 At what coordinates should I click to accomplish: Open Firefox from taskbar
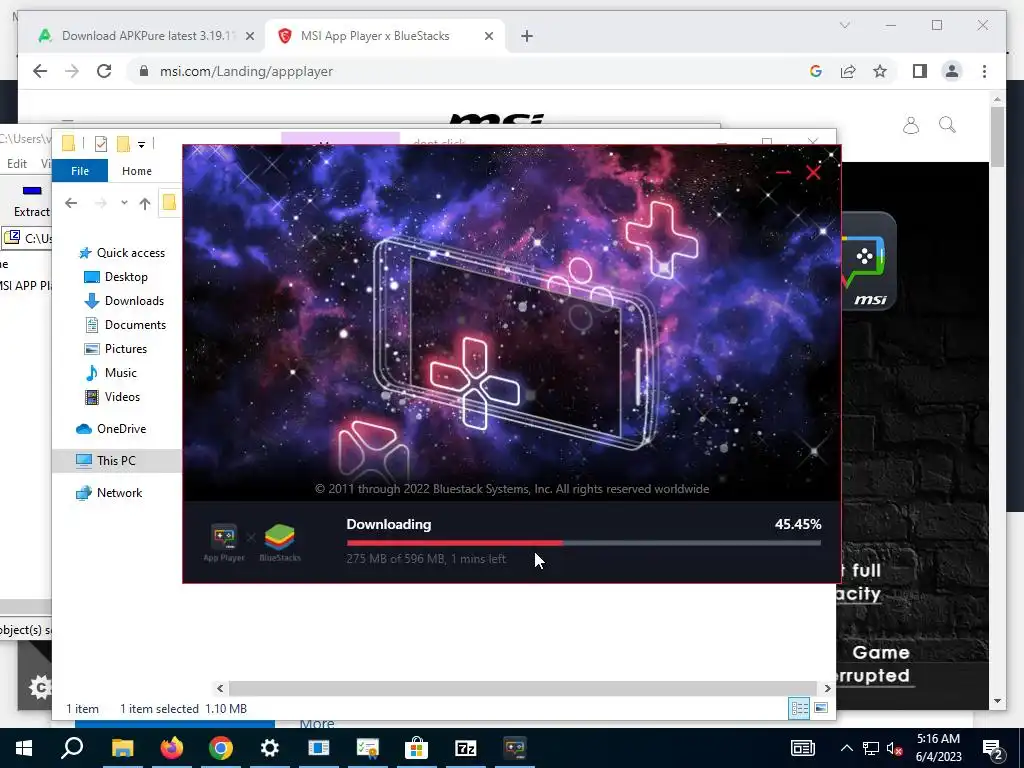[x=172, y=748]
